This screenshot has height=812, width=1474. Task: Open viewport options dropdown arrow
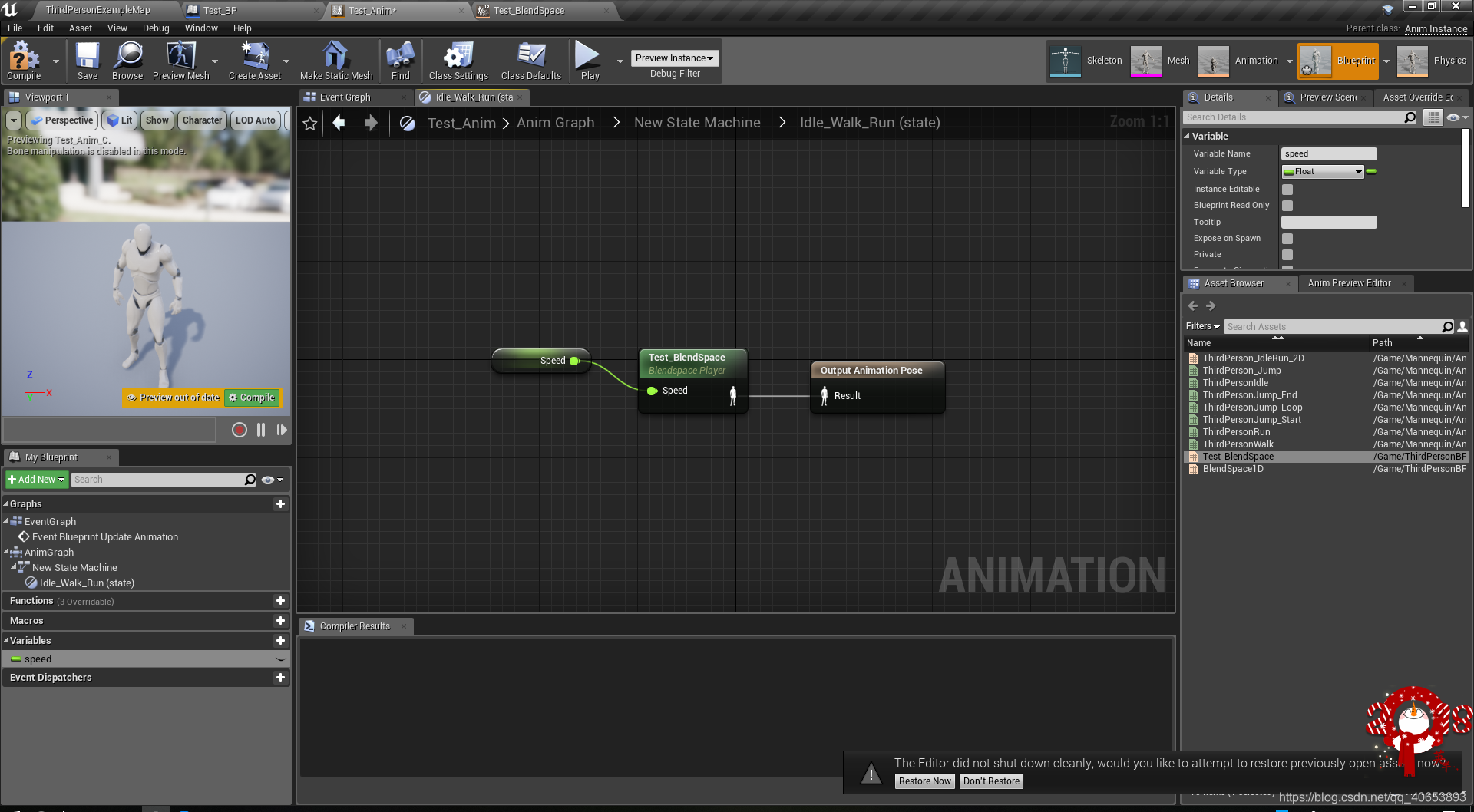click(x=14, y=120)
